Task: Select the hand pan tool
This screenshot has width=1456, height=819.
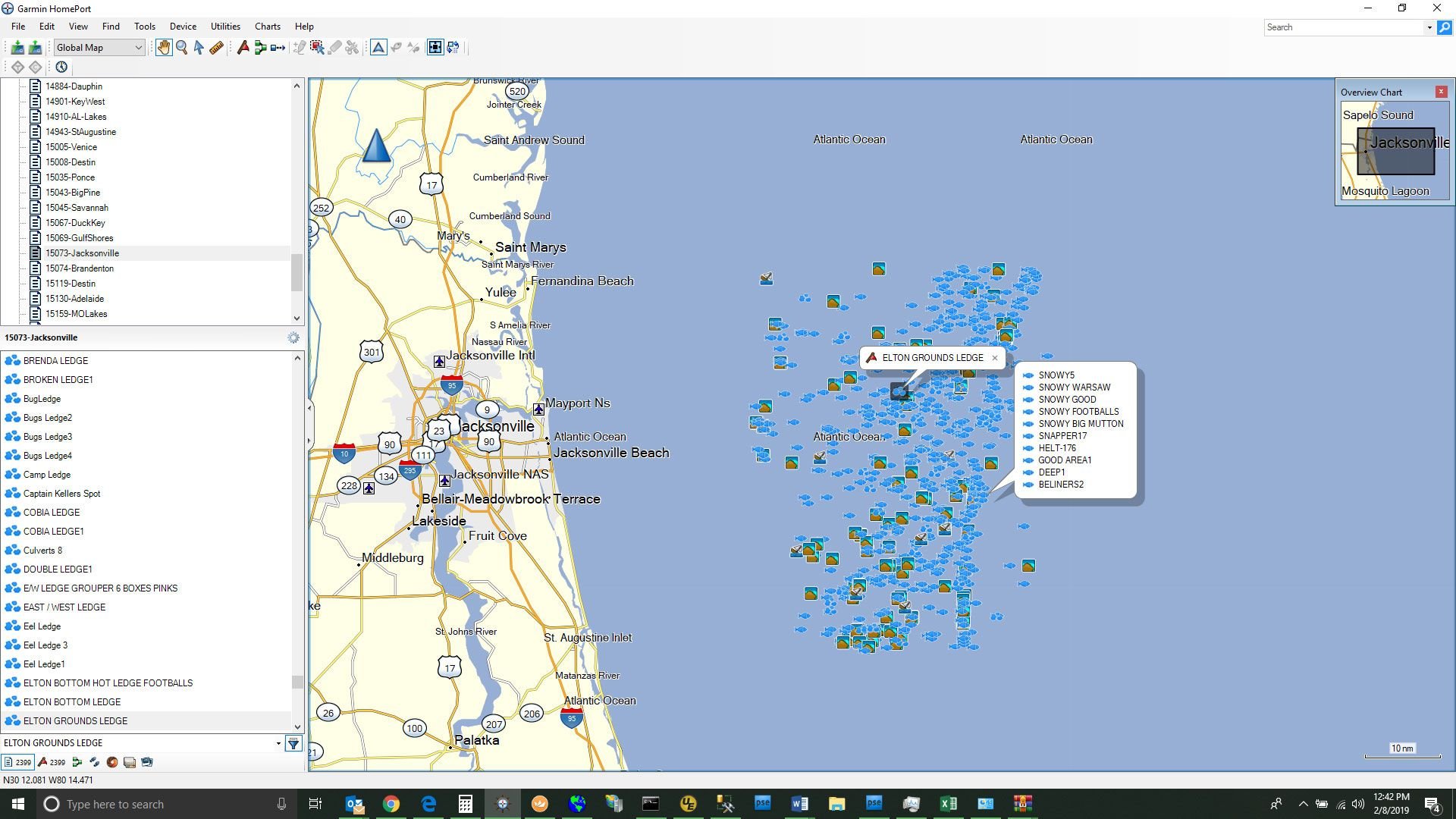Action: tap(164, 48)
